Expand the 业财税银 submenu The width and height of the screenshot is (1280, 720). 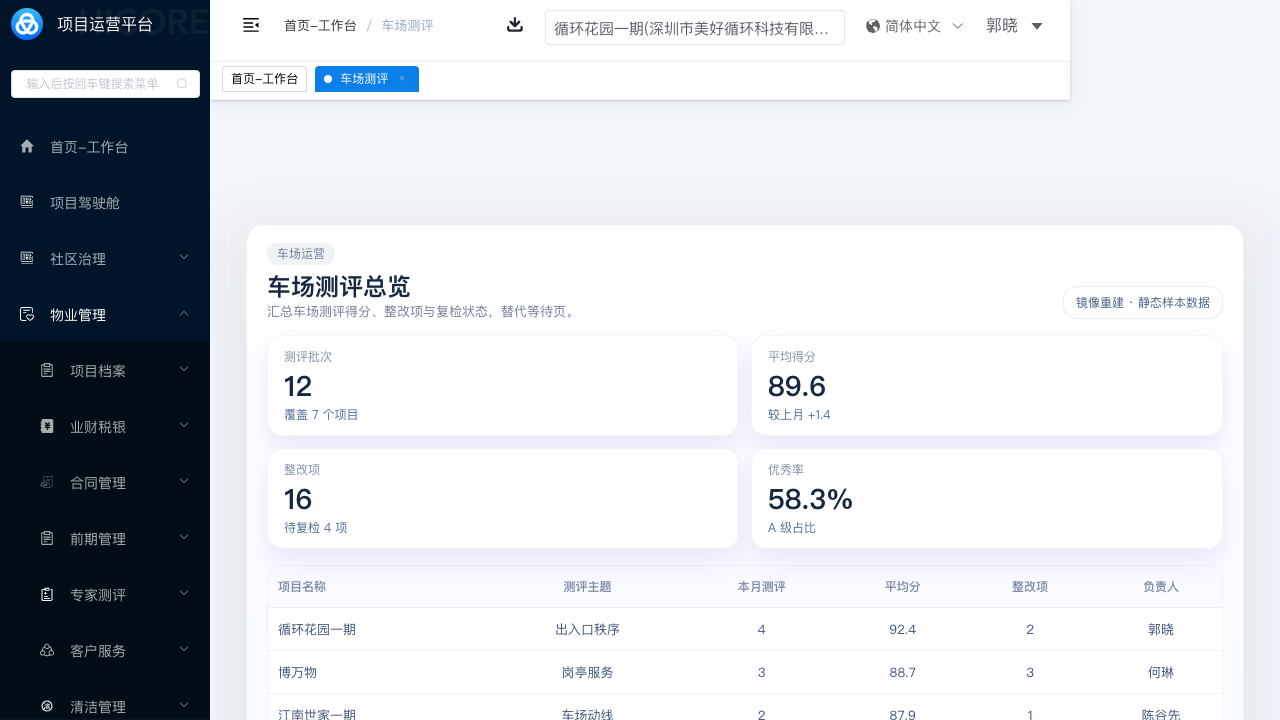(184, 426)
